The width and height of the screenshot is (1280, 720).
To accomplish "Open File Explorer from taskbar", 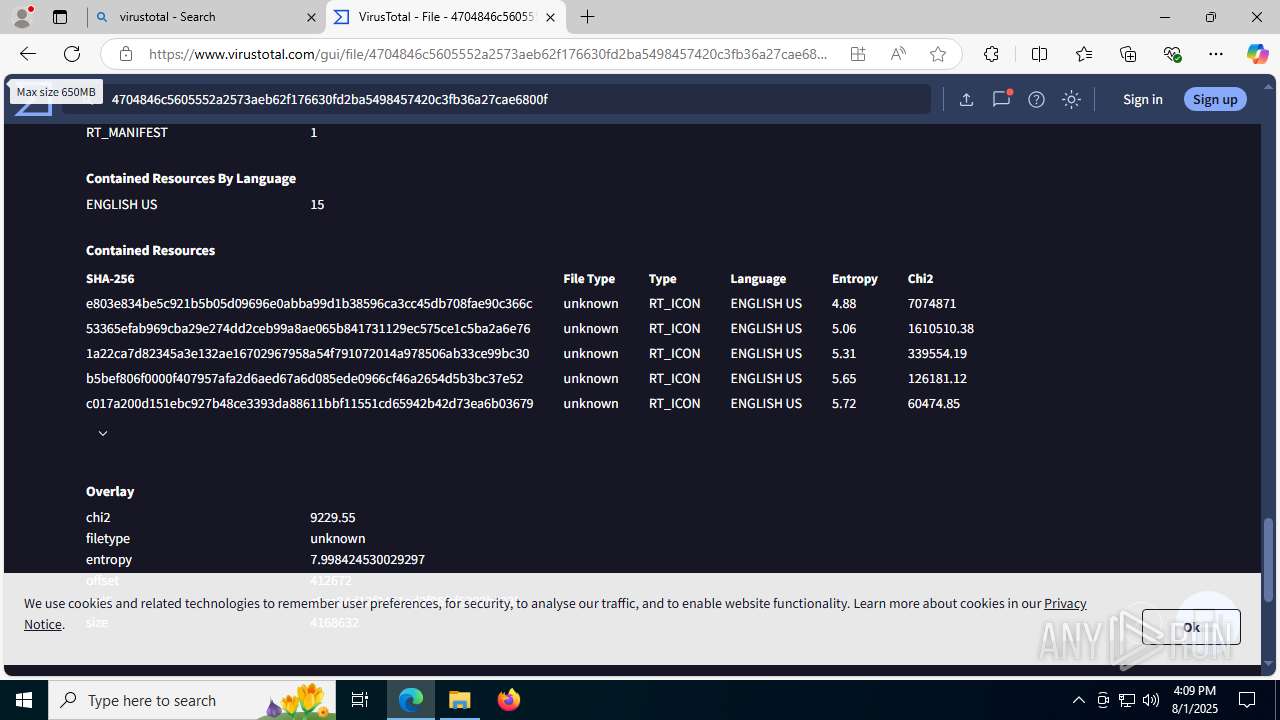I will click(460, 700).
